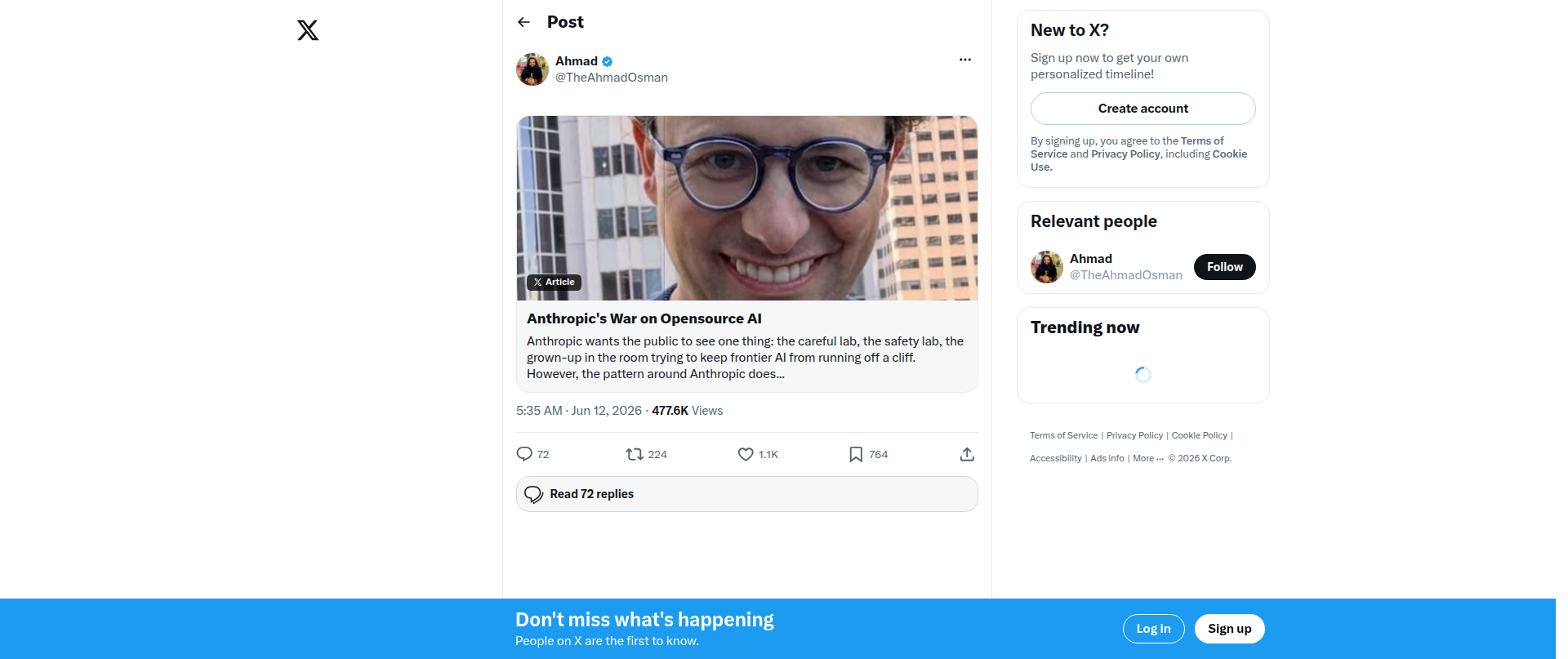This screenshot has height=659, width=1568.
Task: Follow Ahmad in Relevant people
Action: [1224, 267]
